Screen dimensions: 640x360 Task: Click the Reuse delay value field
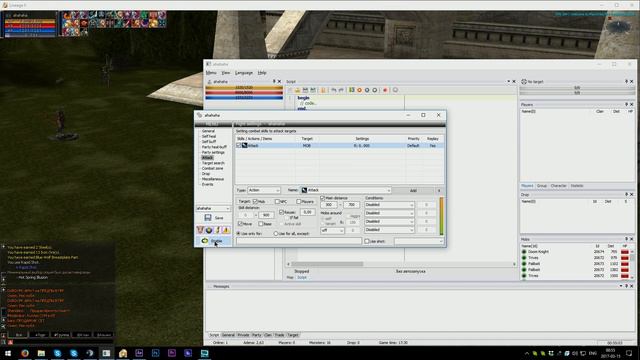pyautogui.click(x=307, y=212)
